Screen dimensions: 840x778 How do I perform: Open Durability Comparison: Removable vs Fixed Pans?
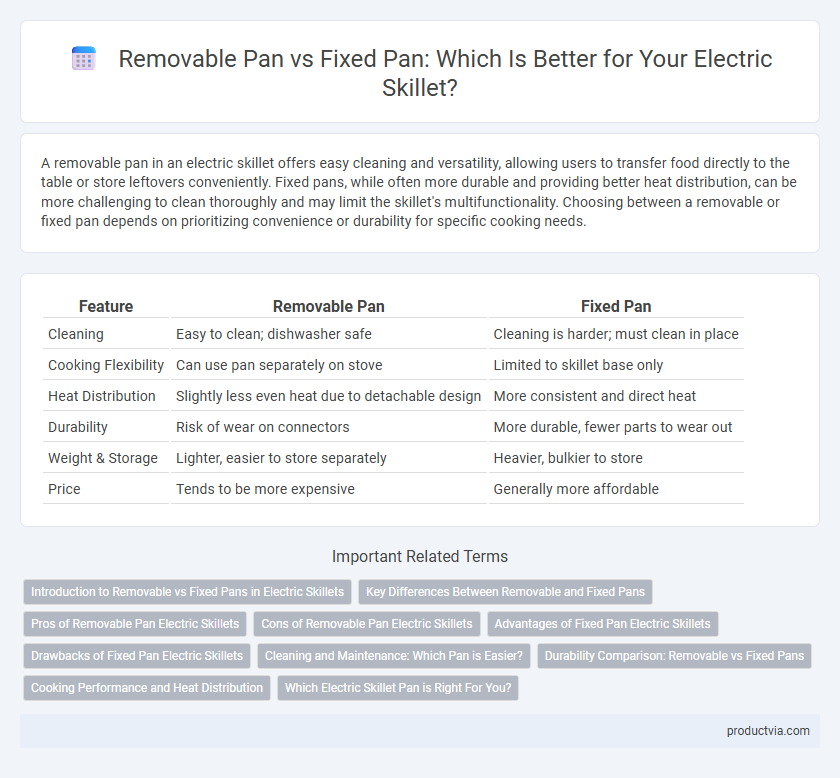click(x=674, y=655)
